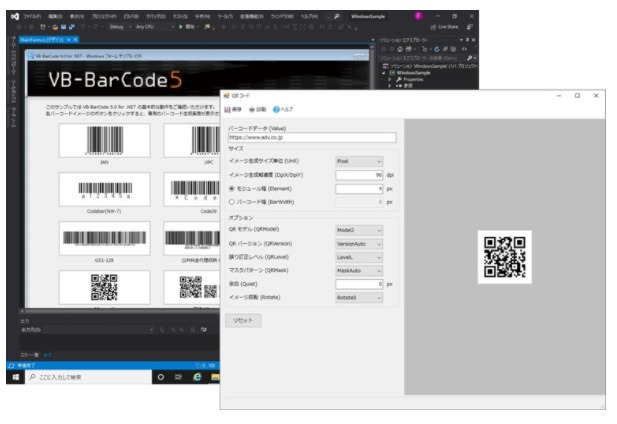Image resolution: width=617 pixels, height=424 pixels.
Task: Open ヘルプ (Help) in the QR window toolbar
Action: (x=283, y=110)
